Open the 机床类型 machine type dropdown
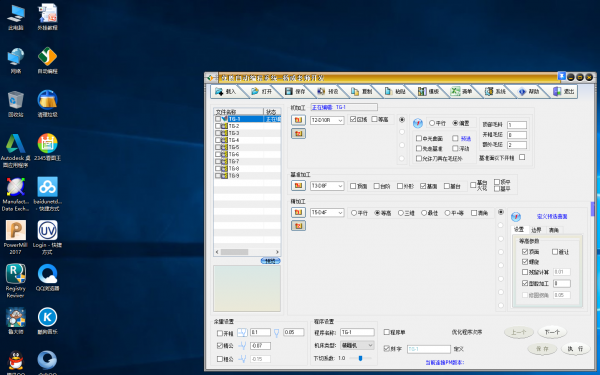Viewport: 600px width, 375px height. tap(357, 345)
